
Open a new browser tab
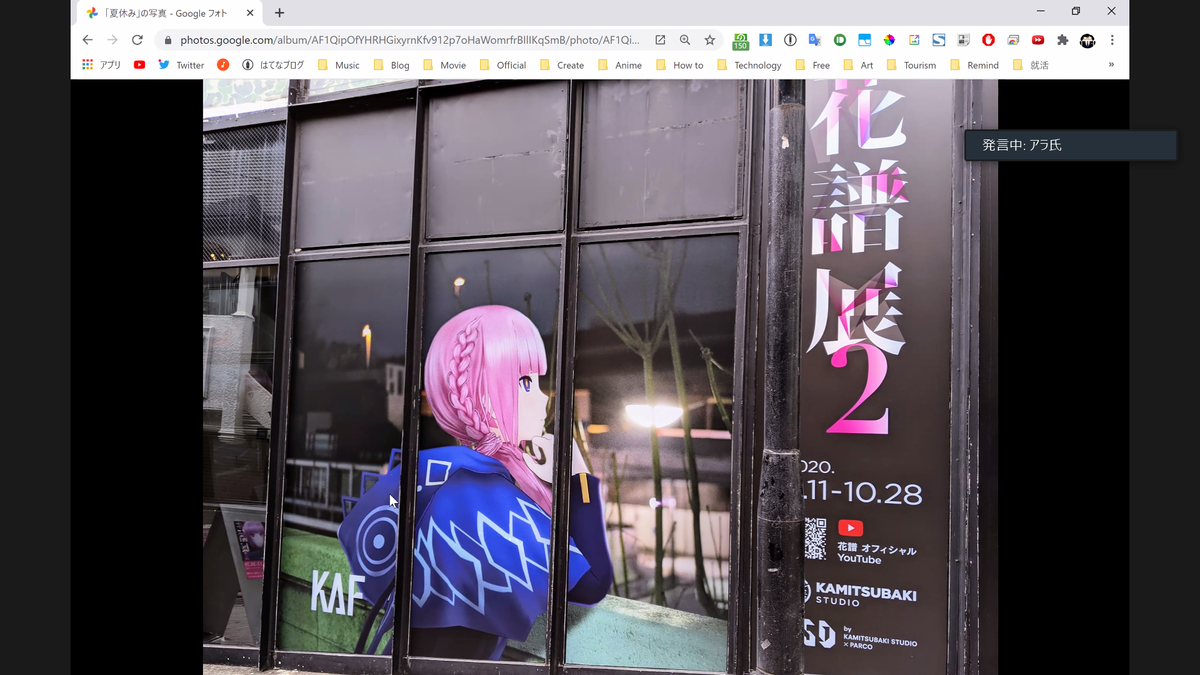tap(279, 13)
